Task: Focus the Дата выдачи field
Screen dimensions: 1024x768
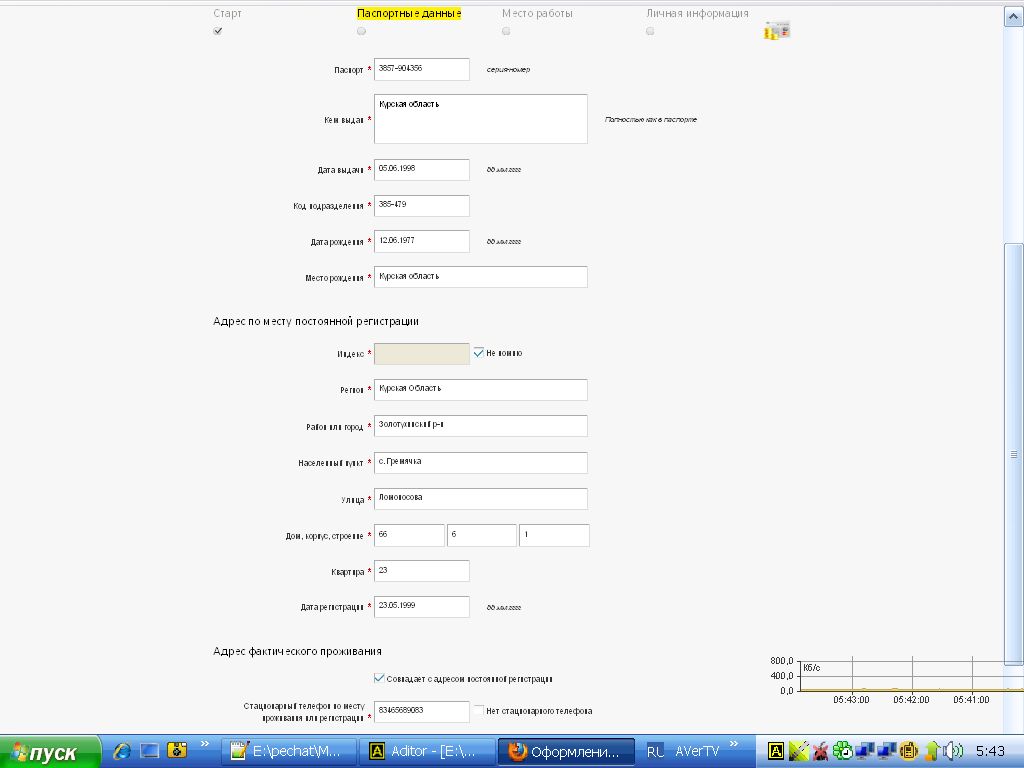Action: pos(421,170)
